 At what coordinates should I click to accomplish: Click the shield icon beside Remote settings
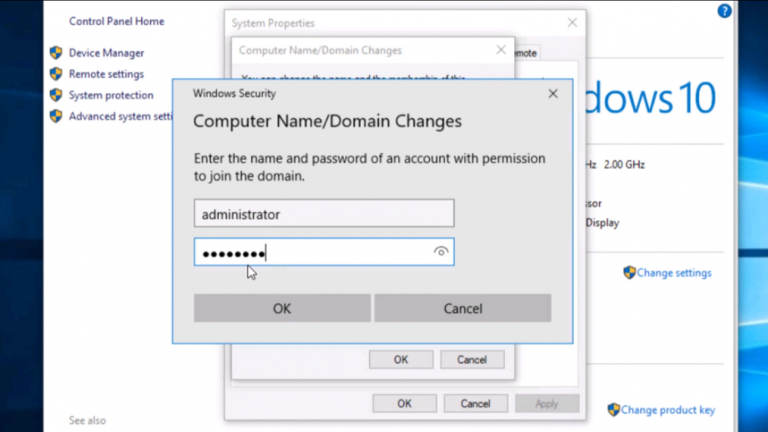(x=56, y=73)
